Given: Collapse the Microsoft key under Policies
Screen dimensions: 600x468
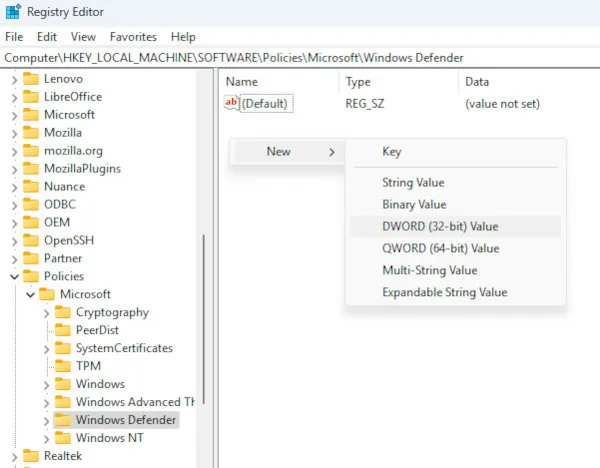Looking at the screenshot, I should click(30, 295).
